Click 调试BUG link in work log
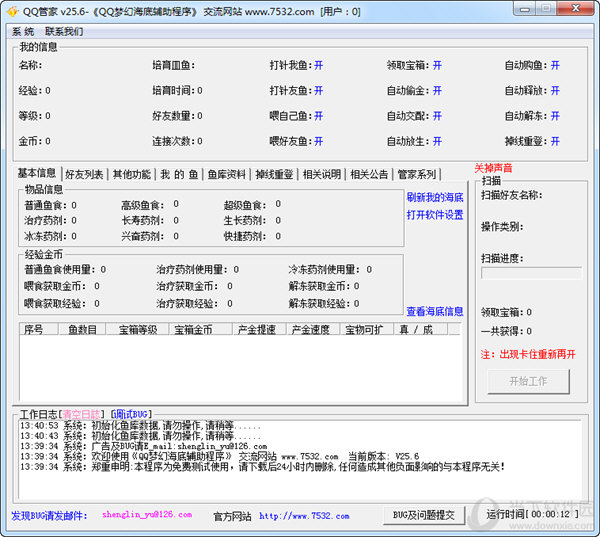 point(131,414)
